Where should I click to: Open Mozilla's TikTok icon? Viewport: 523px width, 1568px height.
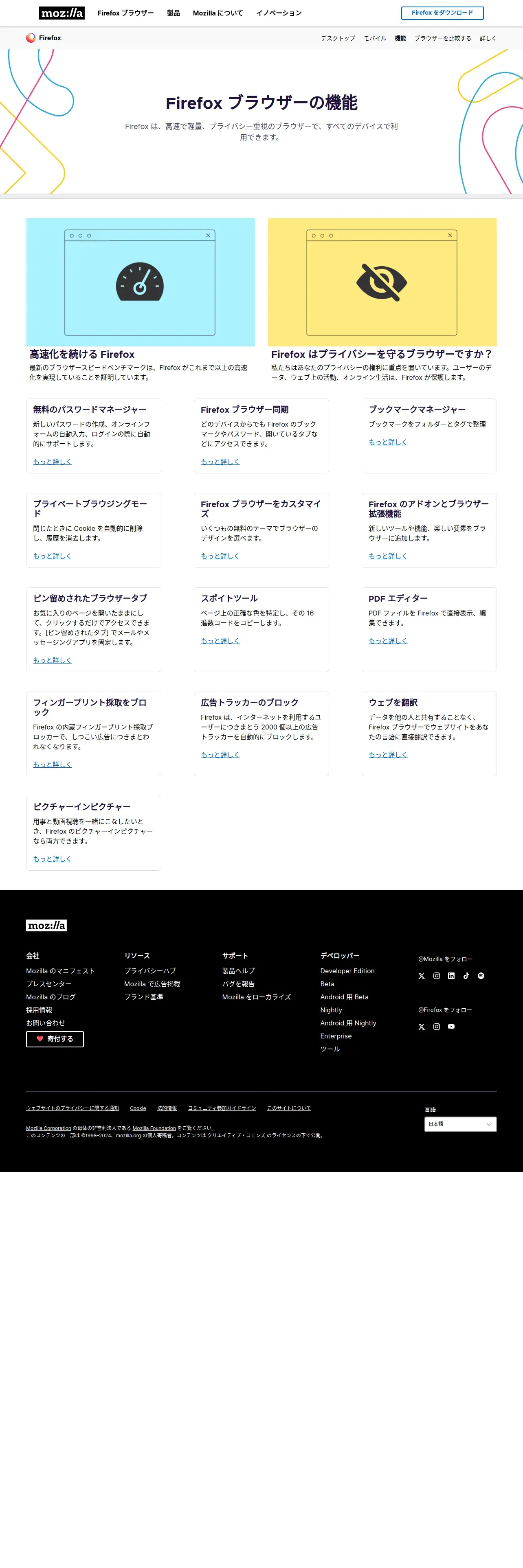[466, 976]
